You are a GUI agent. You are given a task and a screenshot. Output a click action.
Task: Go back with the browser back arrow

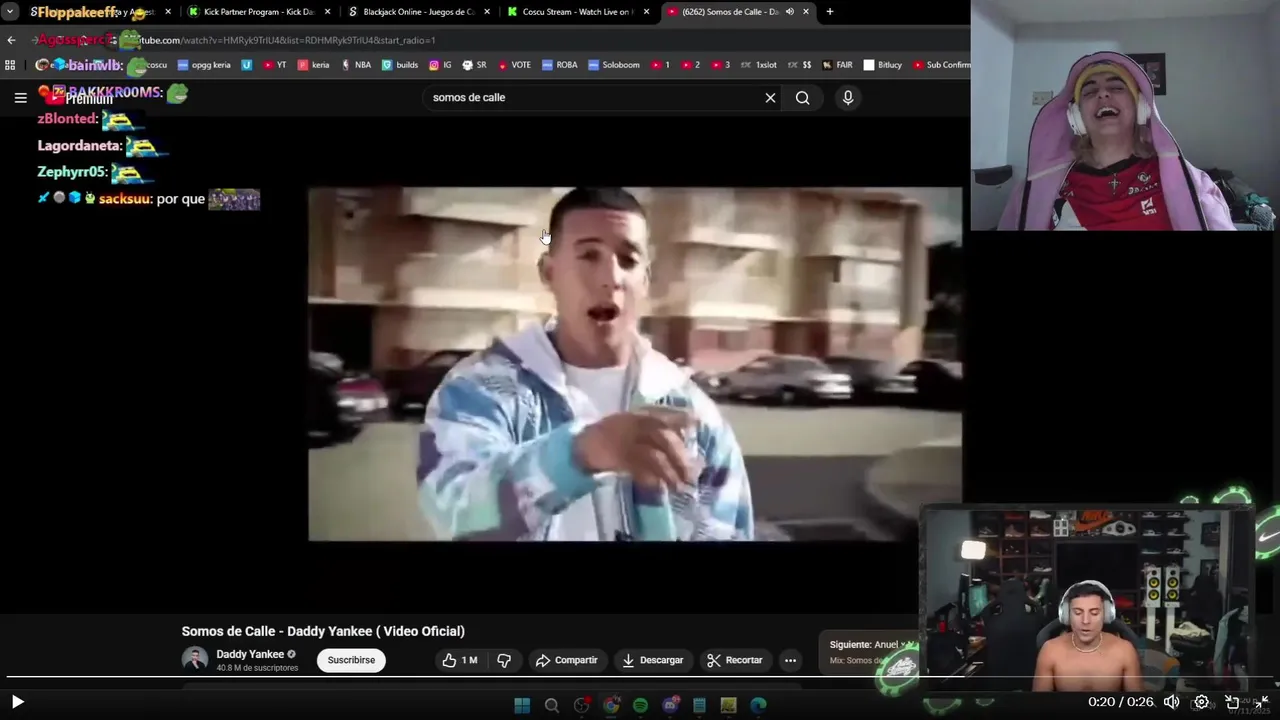coord(11,40)
